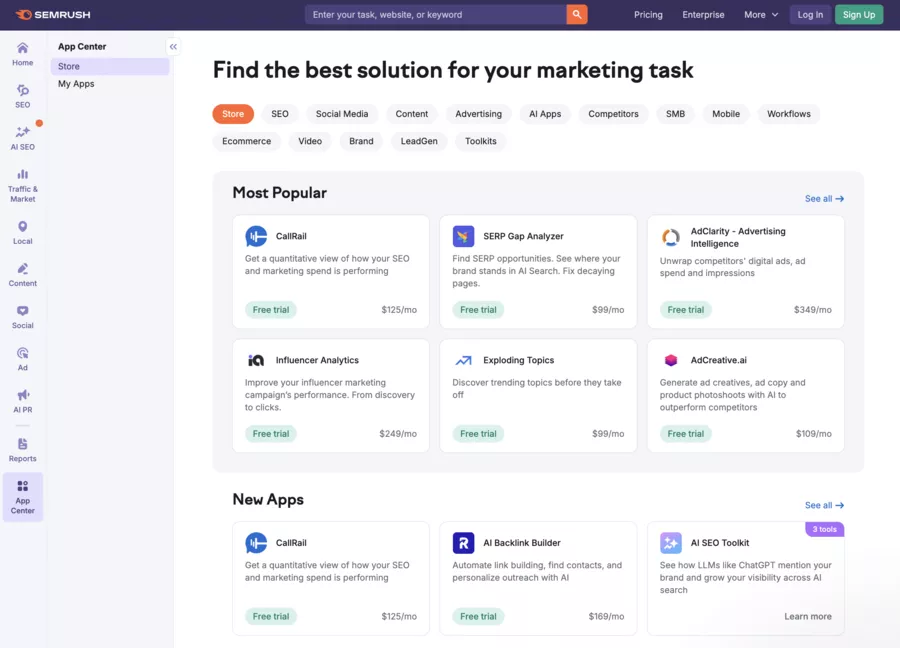Filter by Mobile category
The width and height of the screenshot is (900, 648).
point(726,114)
